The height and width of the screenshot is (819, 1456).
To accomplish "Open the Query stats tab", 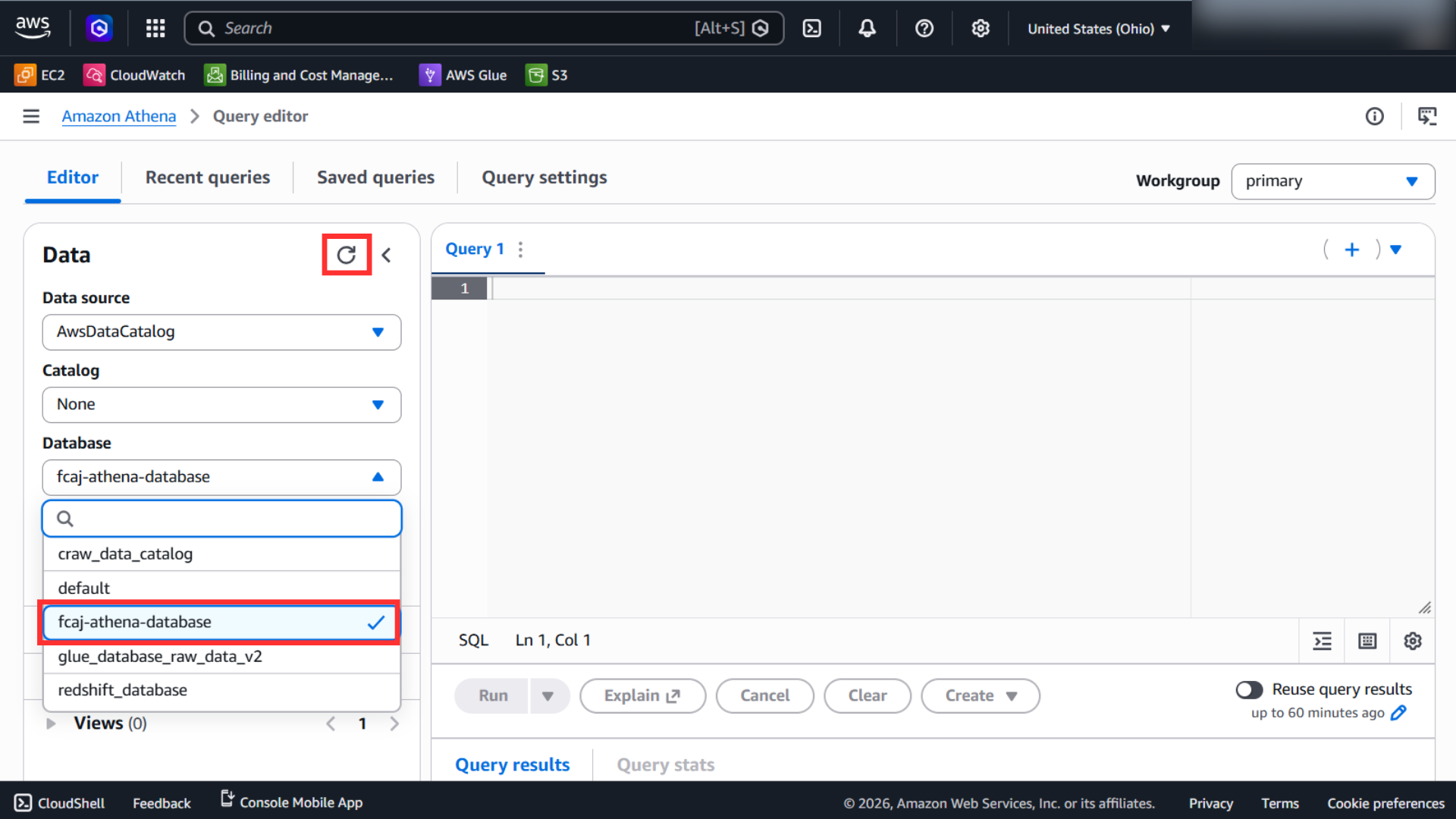I will pyautogui.click(x=666, y=764).
